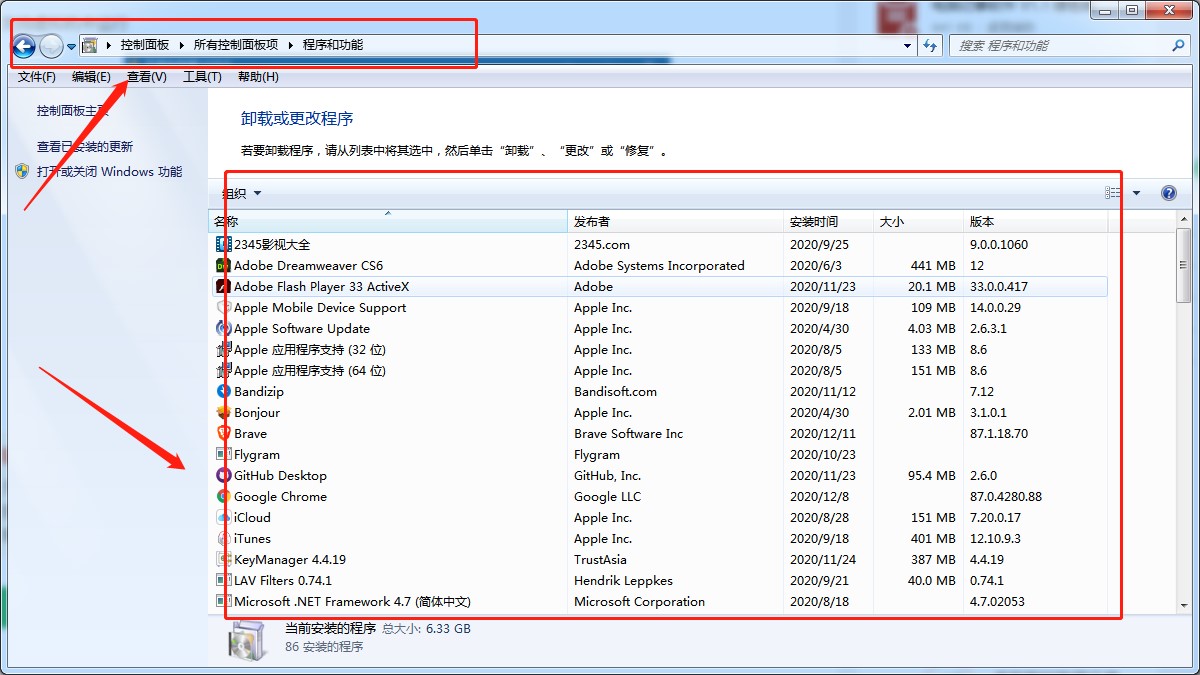Viewport: 1200px width, 675px height.
Task: Click the back navigation arrow button
Action: tap(24, 46)
